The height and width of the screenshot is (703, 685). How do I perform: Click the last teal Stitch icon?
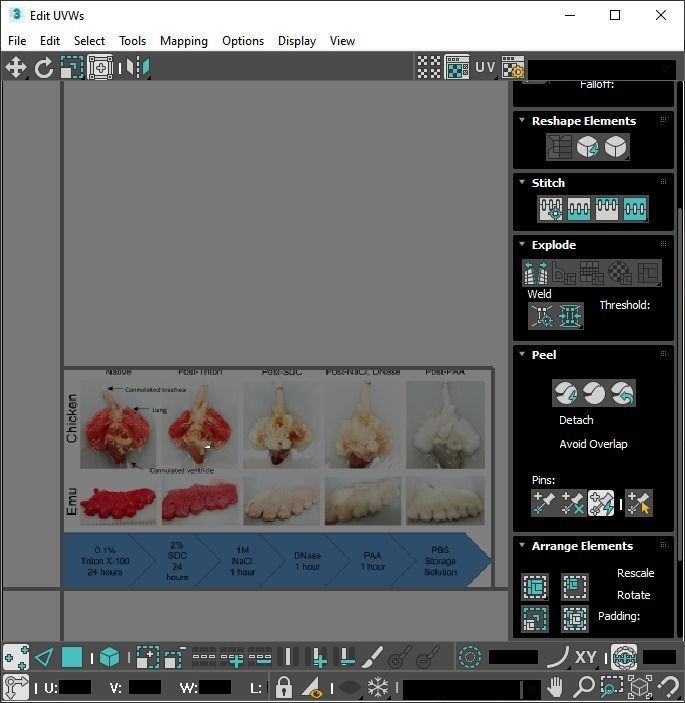pyautogui.click(x=635, y=208)
